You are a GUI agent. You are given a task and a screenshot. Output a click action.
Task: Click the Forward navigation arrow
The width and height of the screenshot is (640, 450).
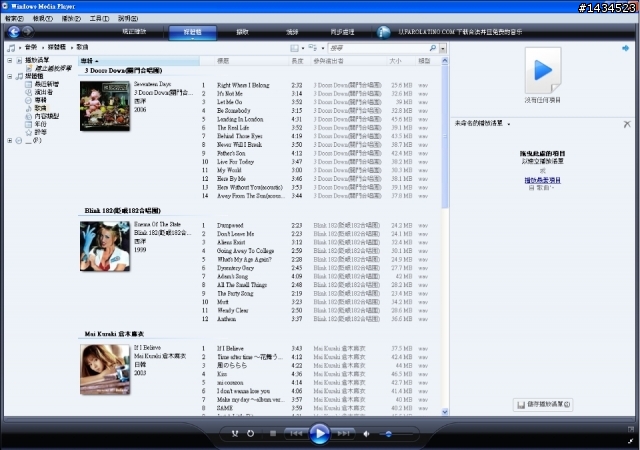tap(28, 32)
